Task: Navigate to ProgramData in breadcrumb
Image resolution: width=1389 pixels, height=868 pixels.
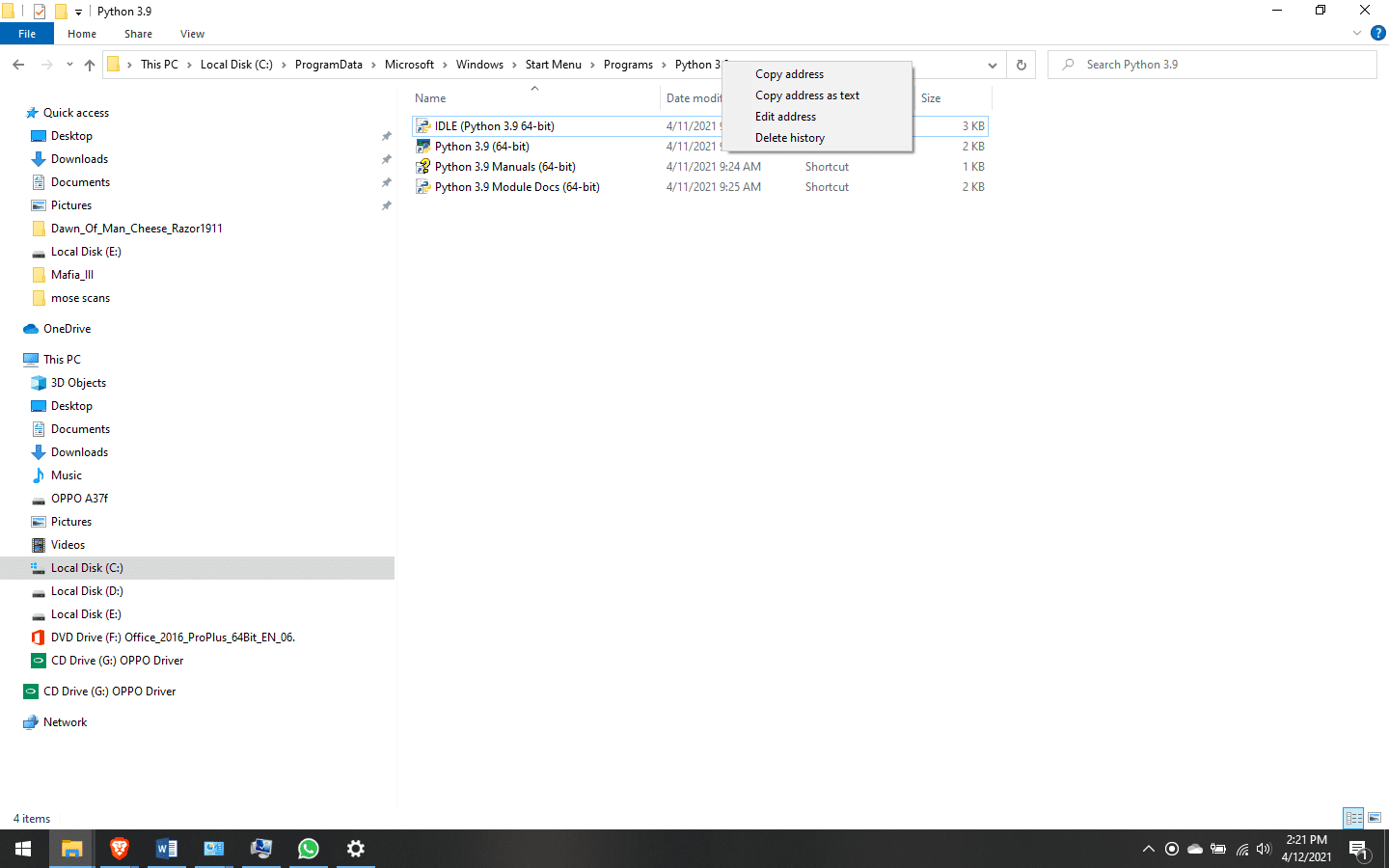Action: (x=329, y=65)
